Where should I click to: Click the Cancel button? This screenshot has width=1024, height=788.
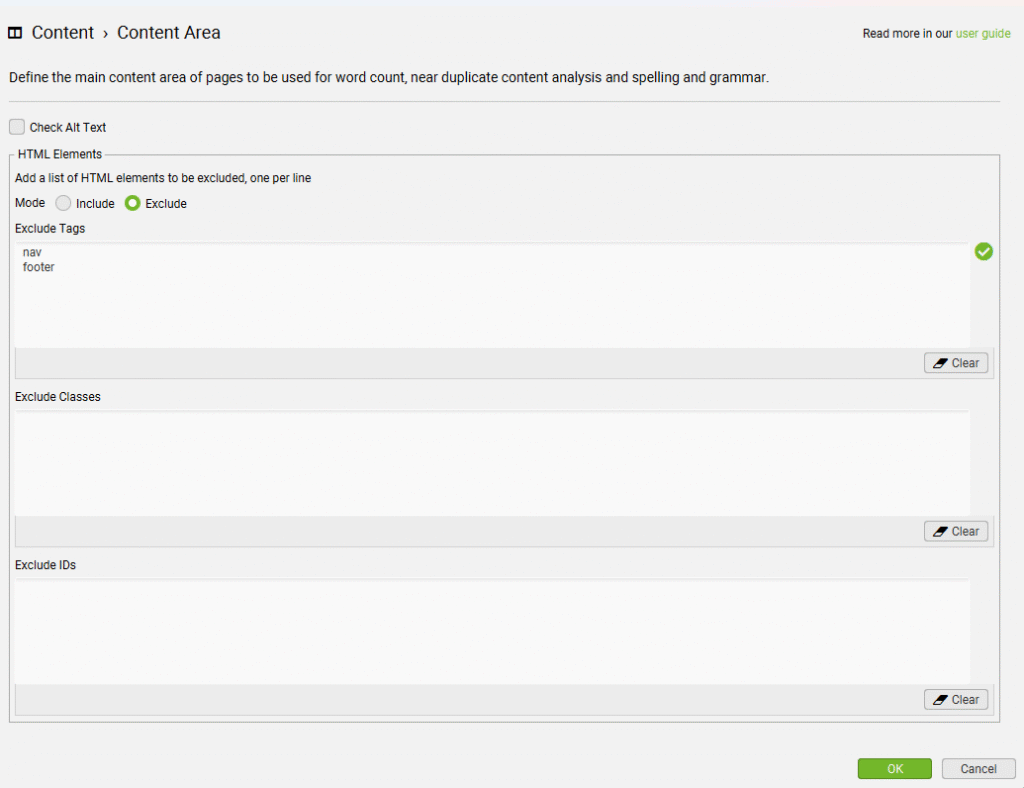coord(978,768)
